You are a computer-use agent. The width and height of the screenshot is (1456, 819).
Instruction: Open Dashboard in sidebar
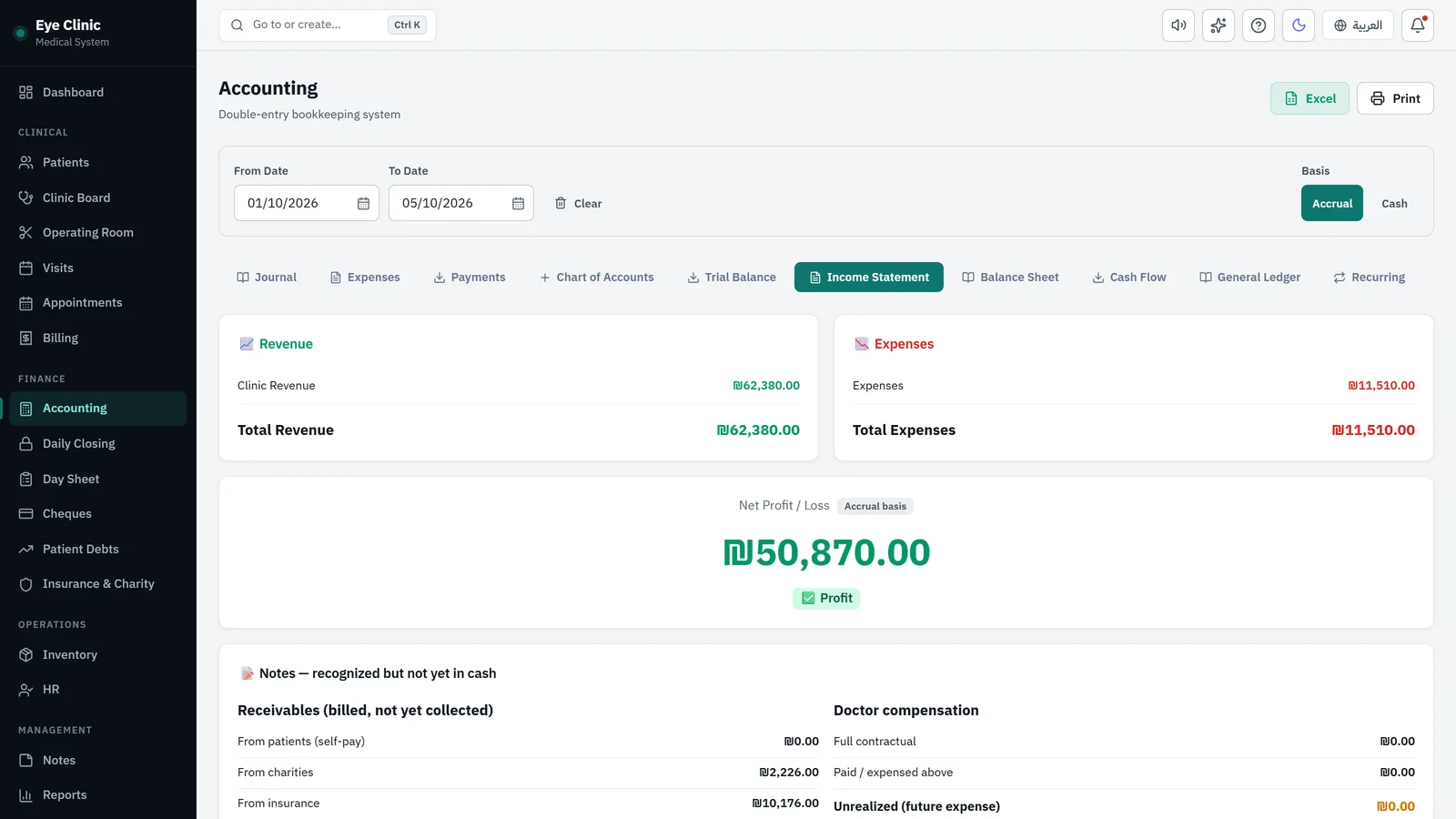[98, 92]
